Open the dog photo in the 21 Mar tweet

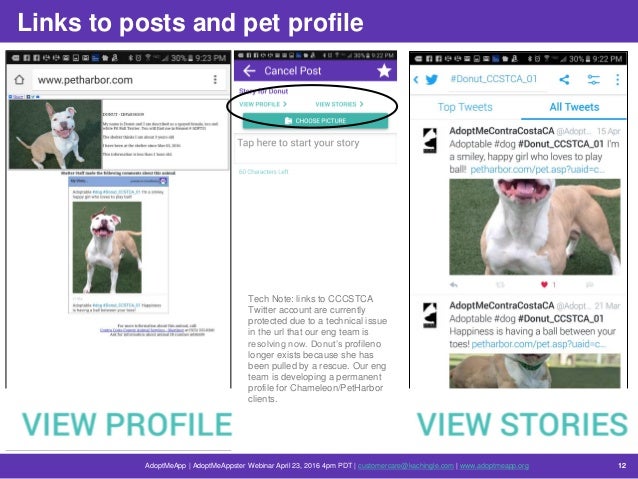tap(535, 371)
